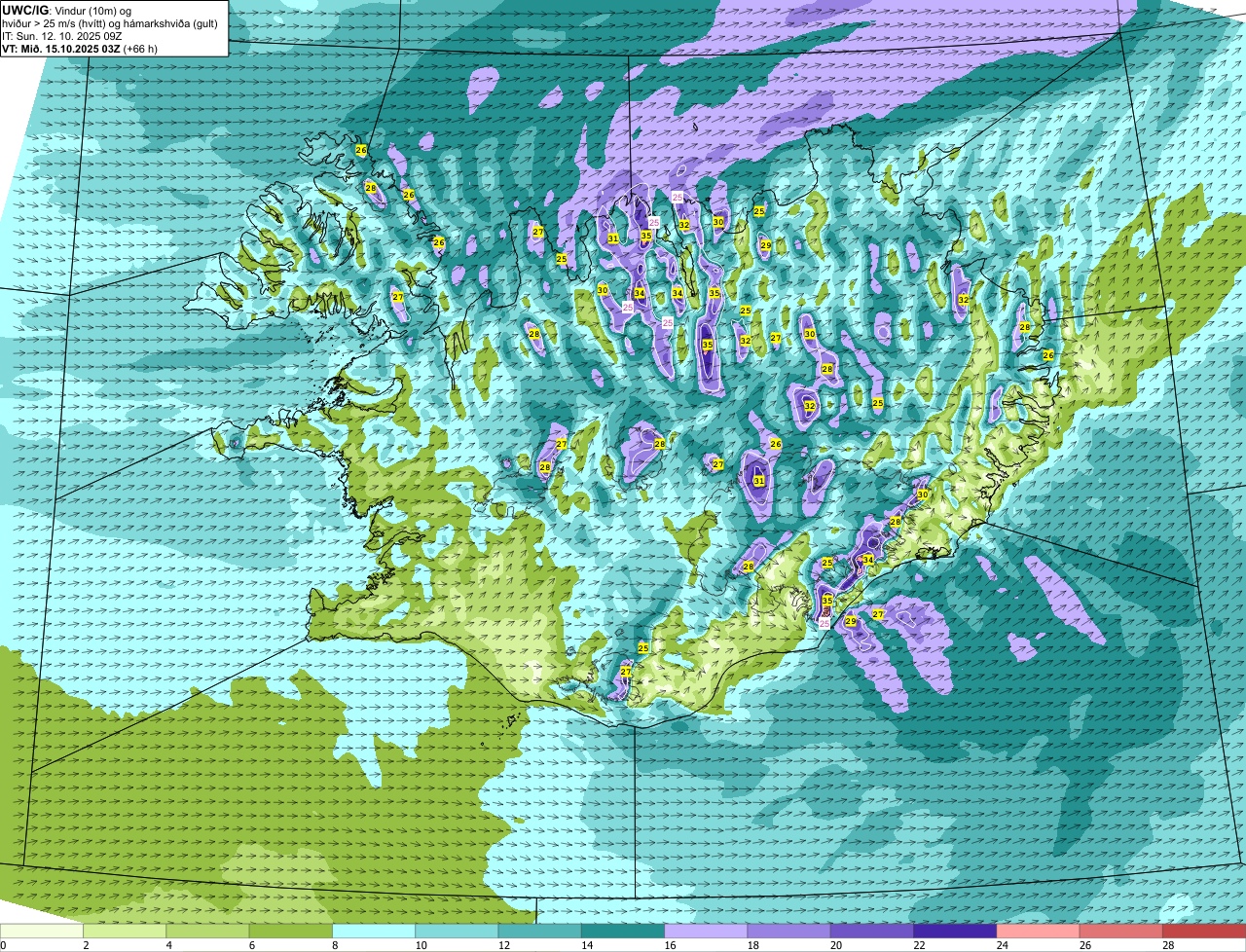Pick the 20–22 m/s medium purple legend swatch
This screenshot has width=1246, height=952.
pos(872,931)
